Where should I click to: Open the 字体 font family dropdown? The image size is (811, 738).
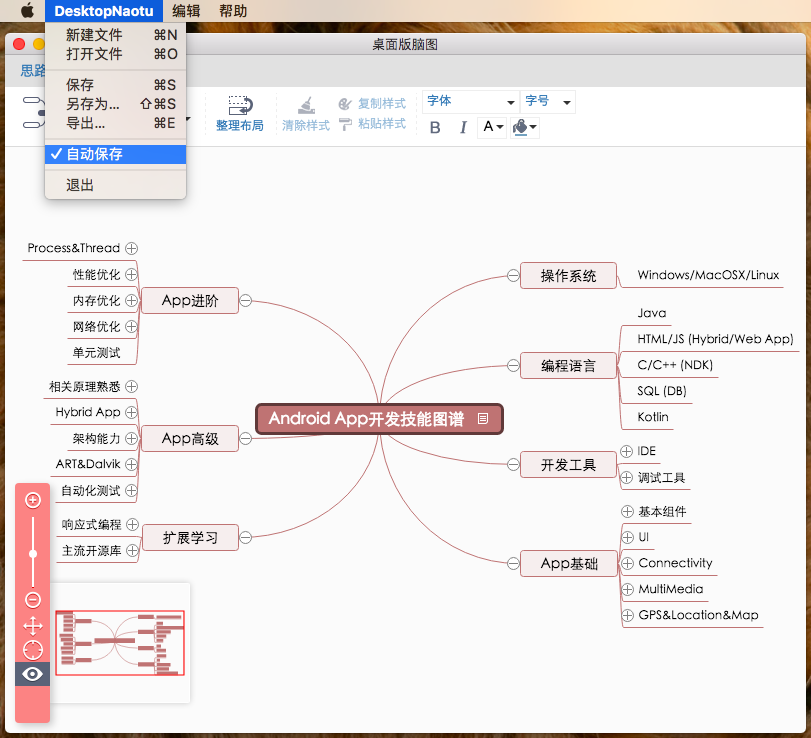click(x=470, y=101)
